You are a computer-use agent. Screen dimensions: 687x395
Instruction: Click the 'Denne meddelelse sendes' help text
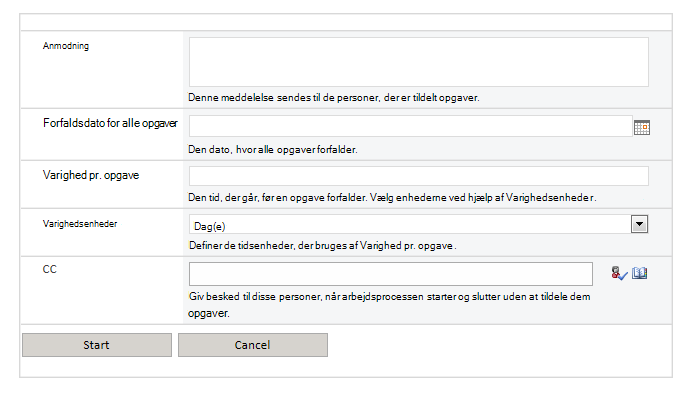coord(334,98)
